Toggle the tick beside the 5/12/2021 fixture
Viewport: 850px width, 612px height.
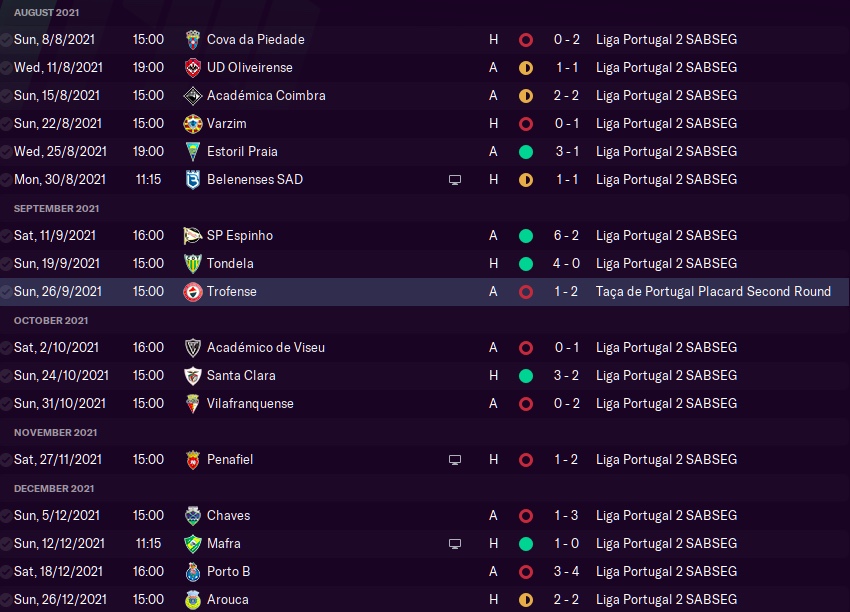(x=7, y=516)
